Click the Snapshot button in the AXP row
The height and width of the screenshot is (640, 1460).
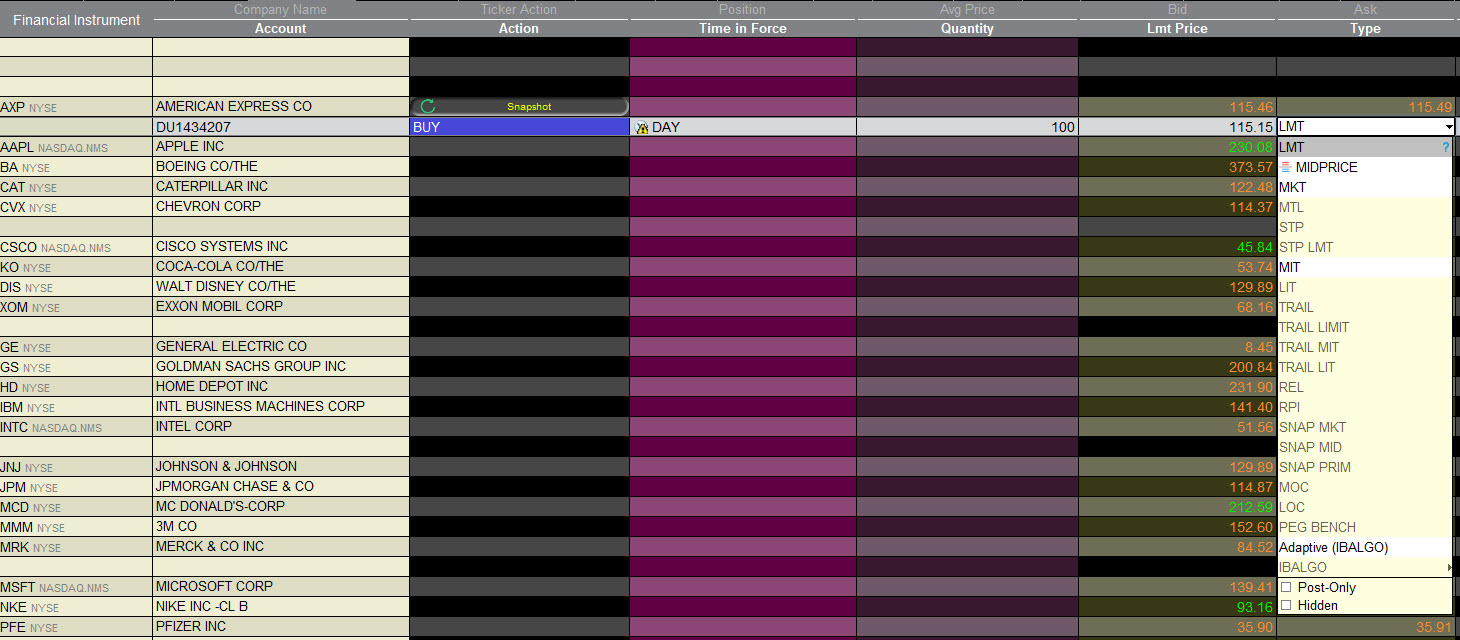click(520, 106)
